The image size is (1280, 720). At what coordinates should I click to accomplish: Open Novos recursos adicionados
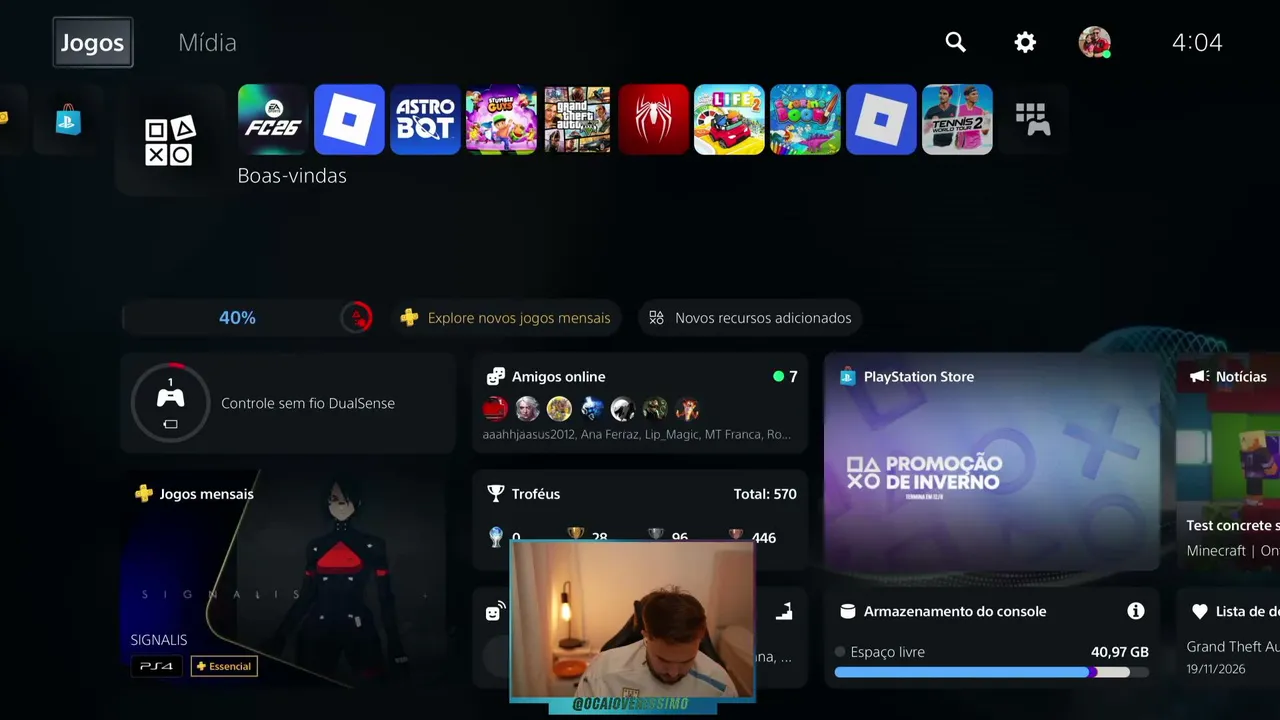click(x=750, y=318)
